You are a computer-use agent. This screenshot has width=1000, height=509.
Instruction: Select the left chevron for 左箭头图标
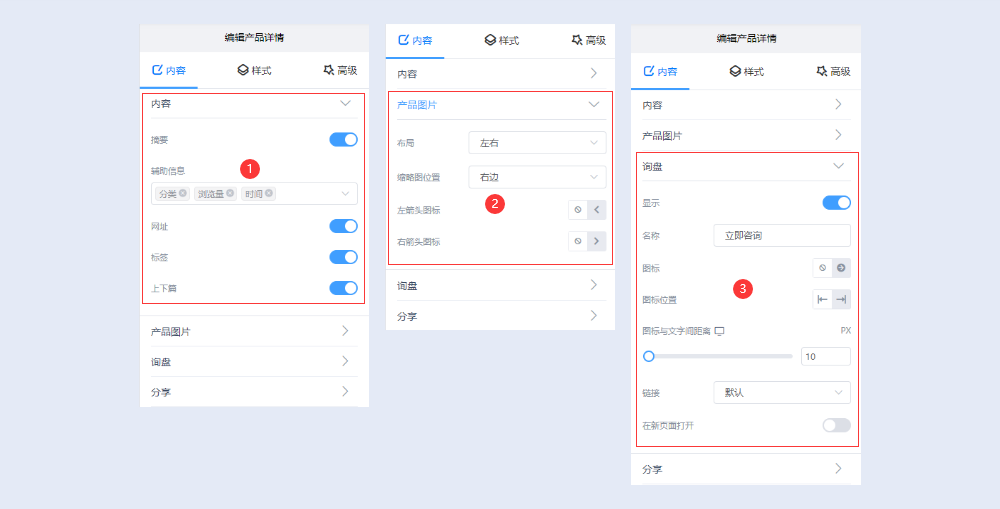(596, 210)
